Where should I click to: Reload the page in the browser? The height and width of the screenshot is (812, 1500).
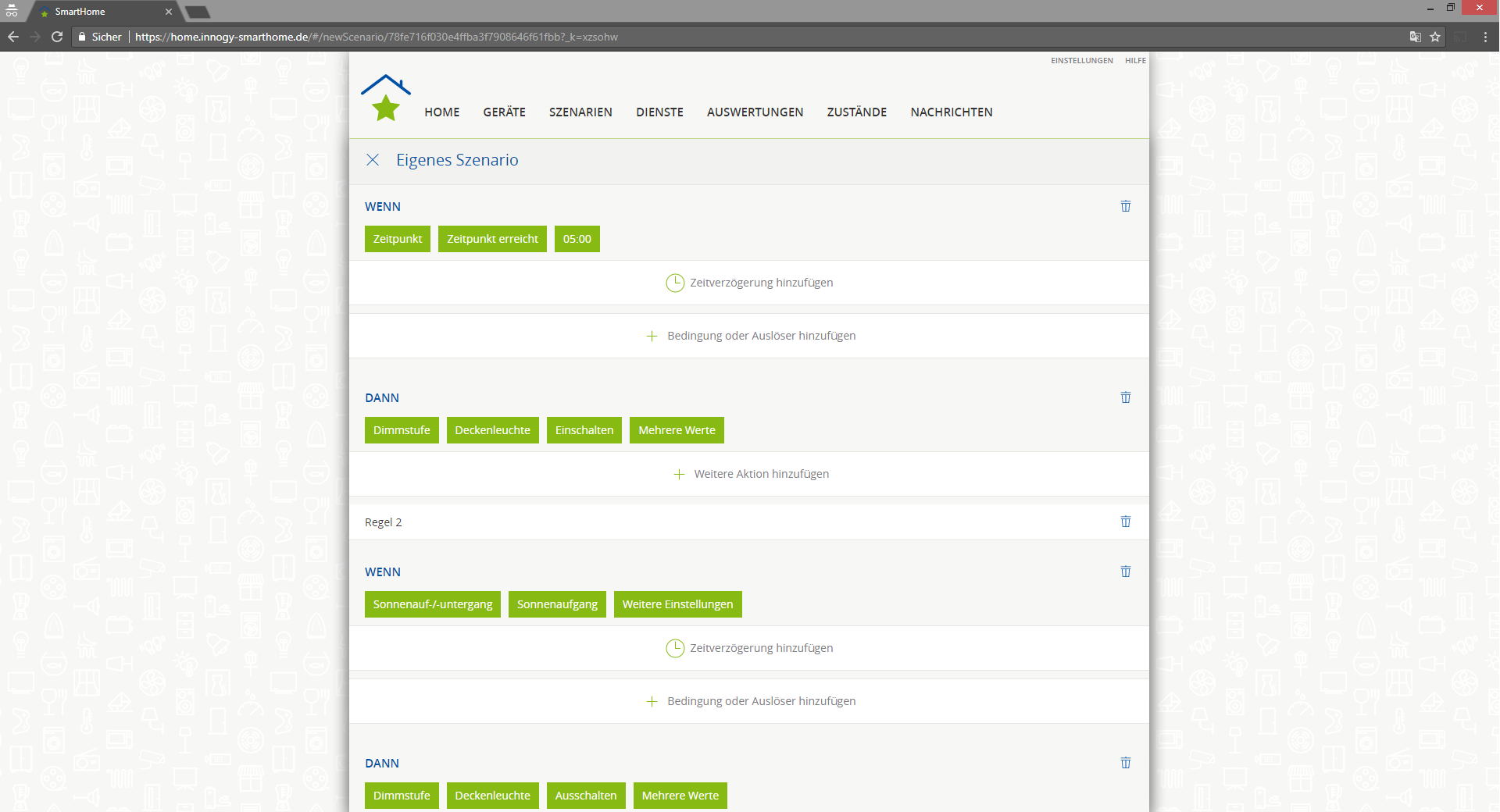(x=57, y=37)
